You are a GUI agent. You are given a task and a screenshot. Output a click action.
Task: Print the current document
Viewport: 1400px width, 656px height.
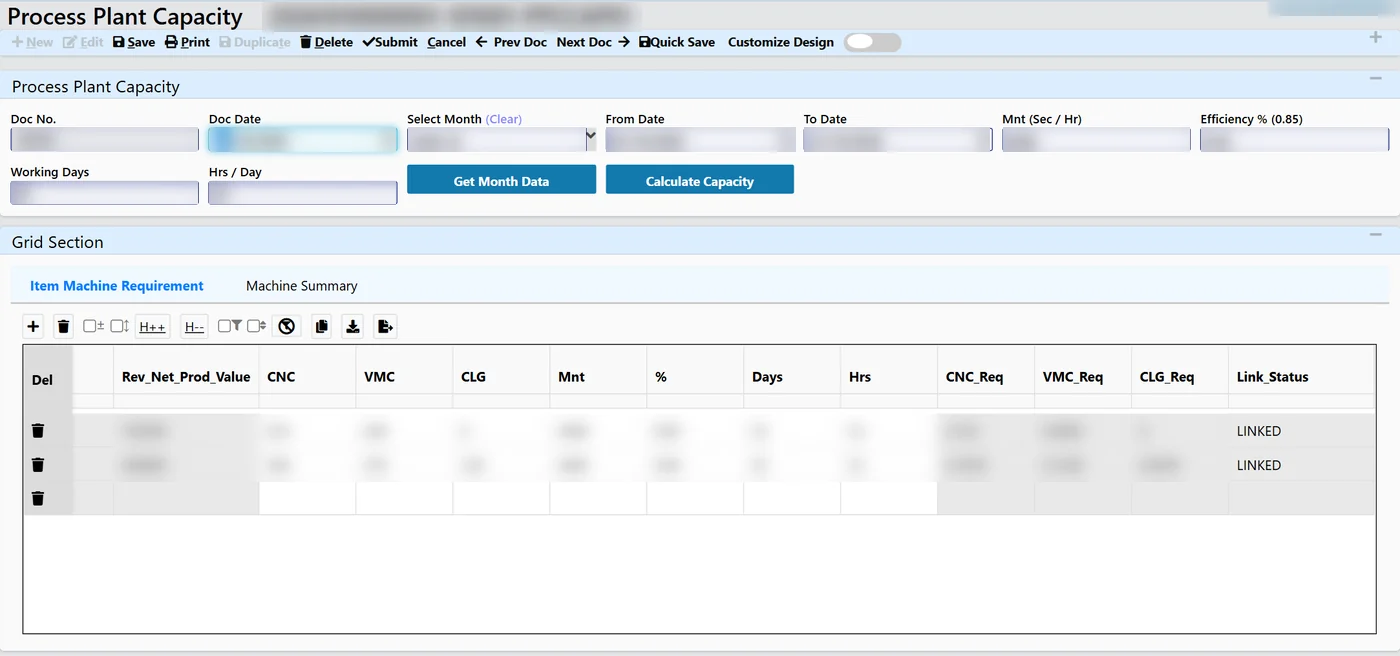pos(187,42)
